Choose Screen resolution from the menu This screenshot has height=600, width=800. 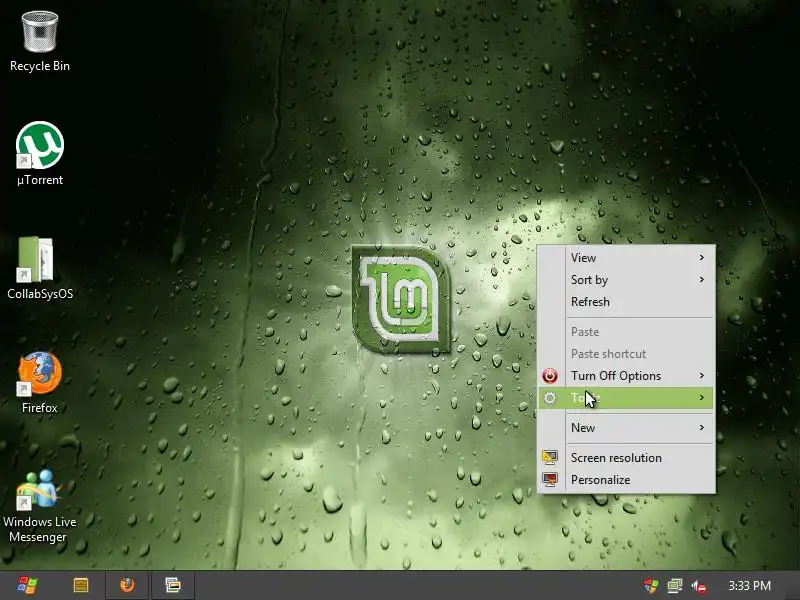(627, 458)
